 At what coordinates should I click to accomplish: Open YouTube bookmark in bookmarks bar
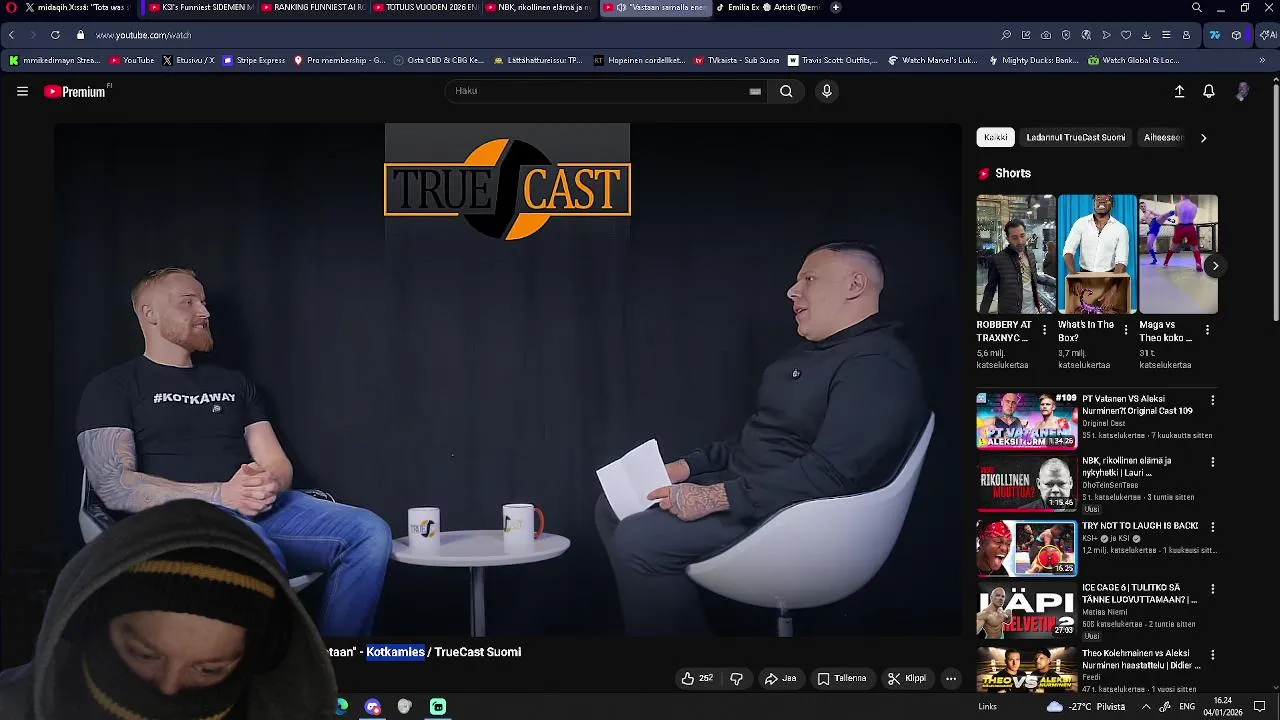[x=132, y=60]
